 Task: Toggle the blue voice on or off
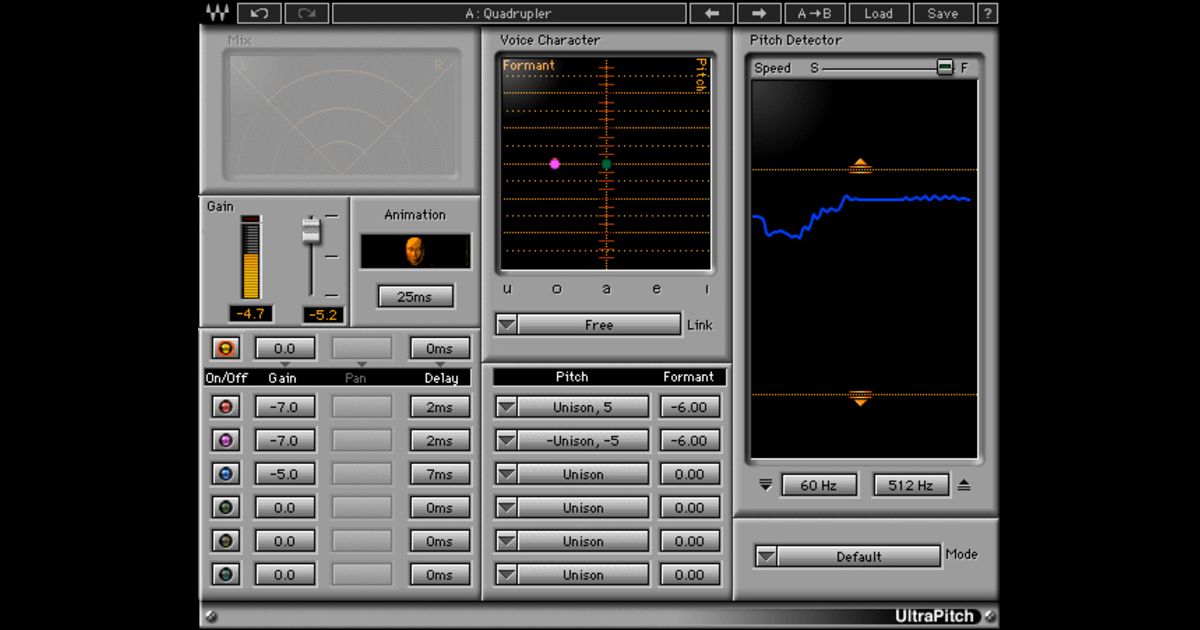pyautogui.click(x=224, y=473)
